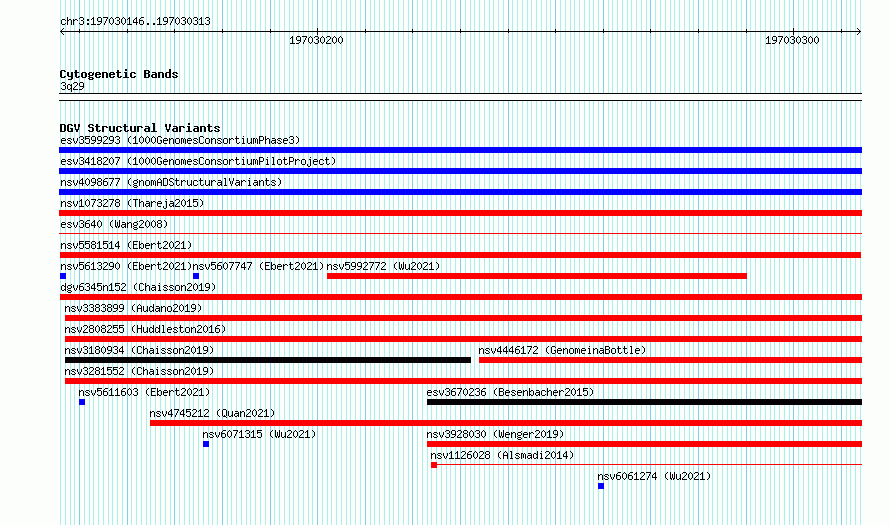The height and width of the screenshot is (525, 890).
Task: Click the nsv4745212 Quan2021 red bar
Action: point(506,423)
